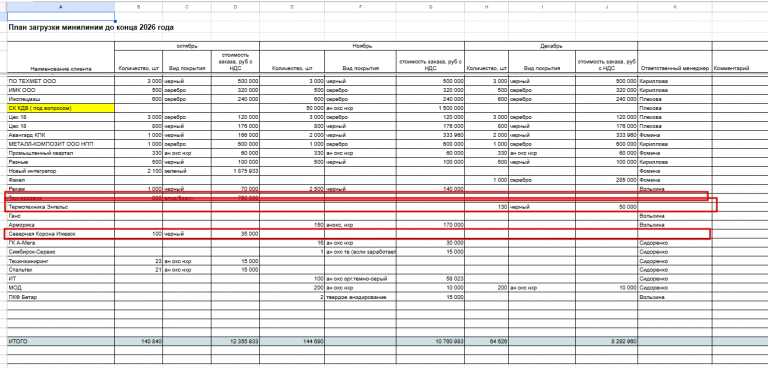The height and width of the screenshot is (368, 768).
Task: Click coating cell 'твердое анодирование'
Action: [360, 297]
